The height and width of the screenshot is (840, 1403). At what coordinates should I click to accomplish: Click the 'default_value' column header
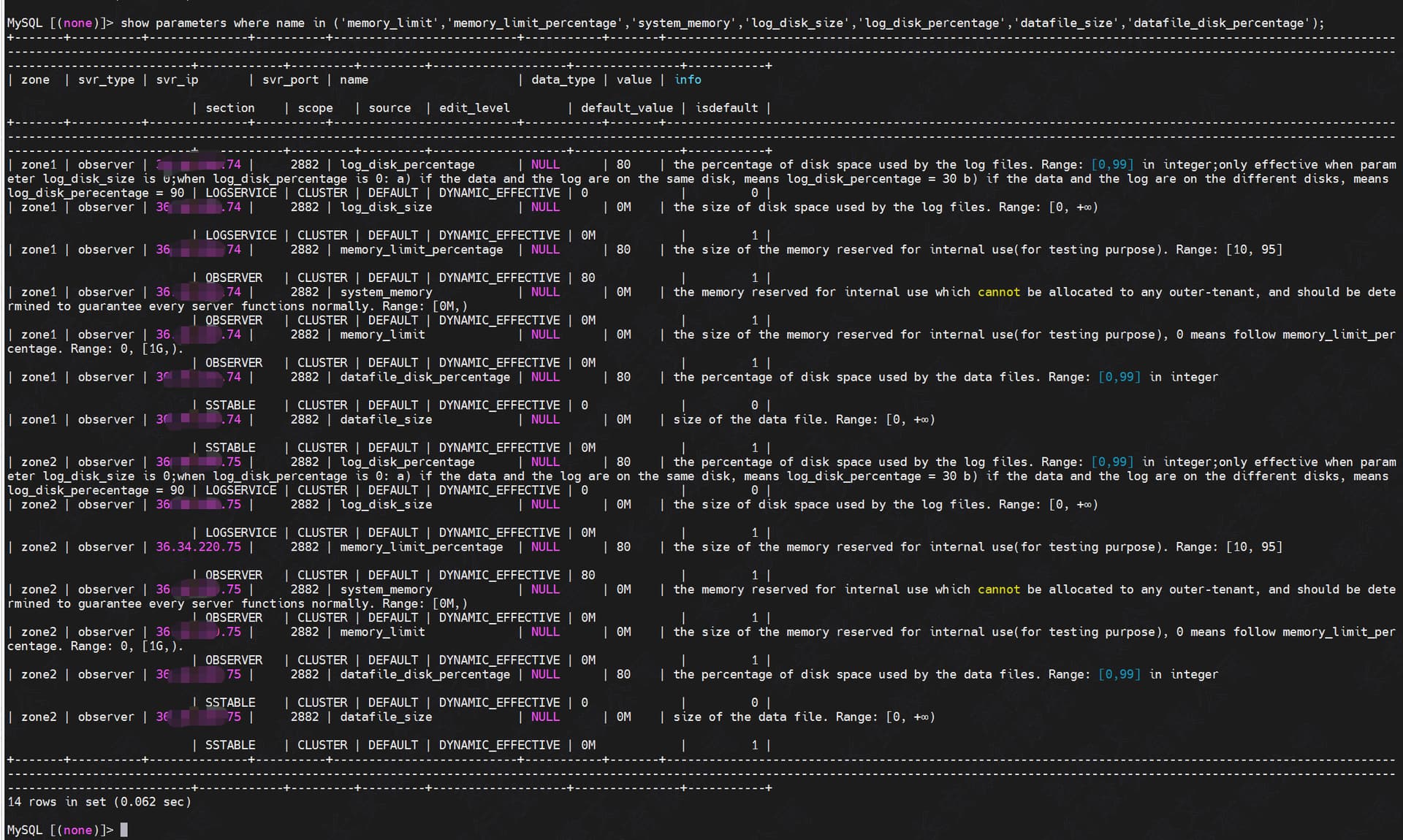point(626,108)
